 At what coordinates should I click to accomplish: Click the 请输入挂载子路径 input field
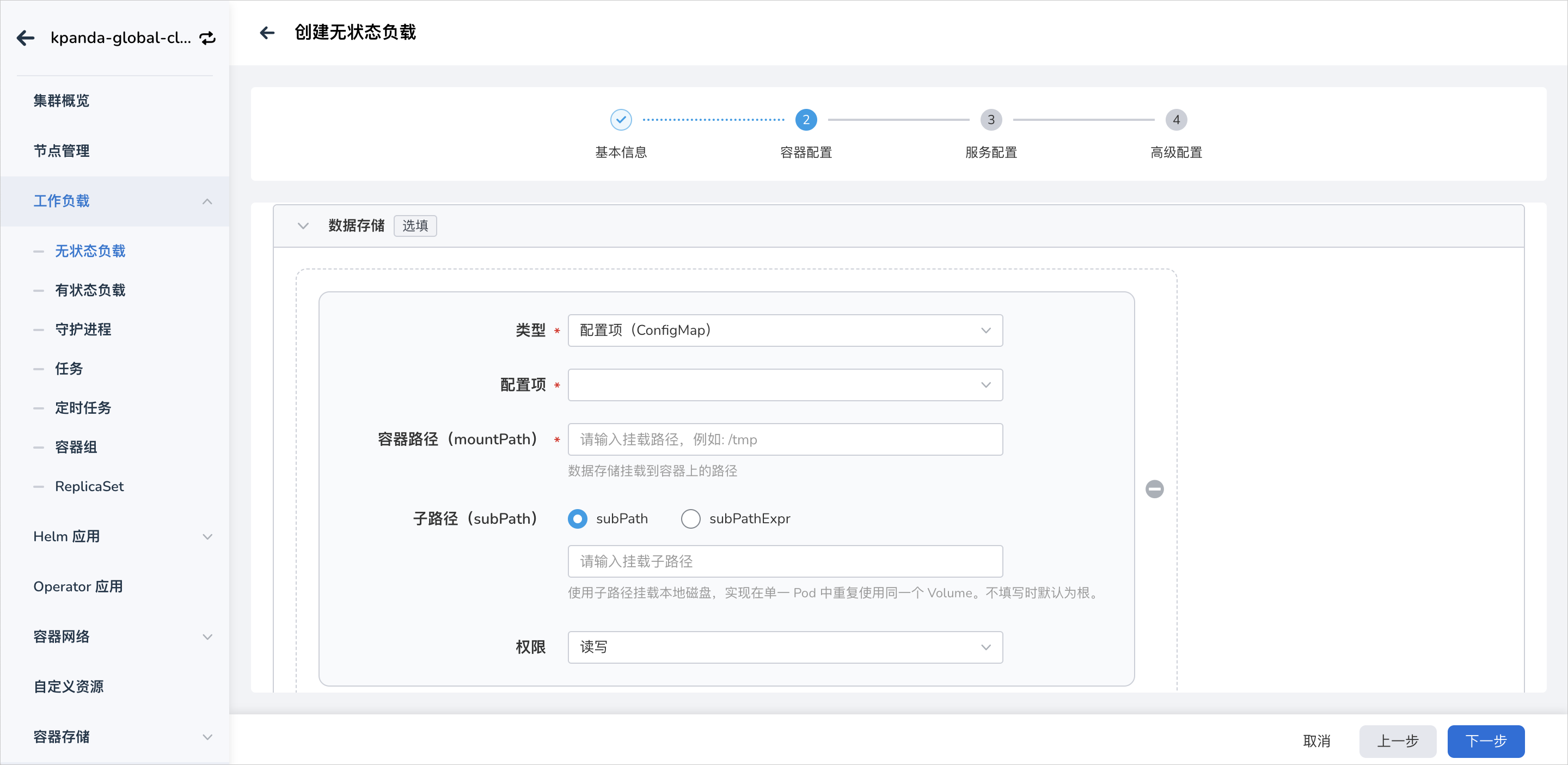click(785, 561)
